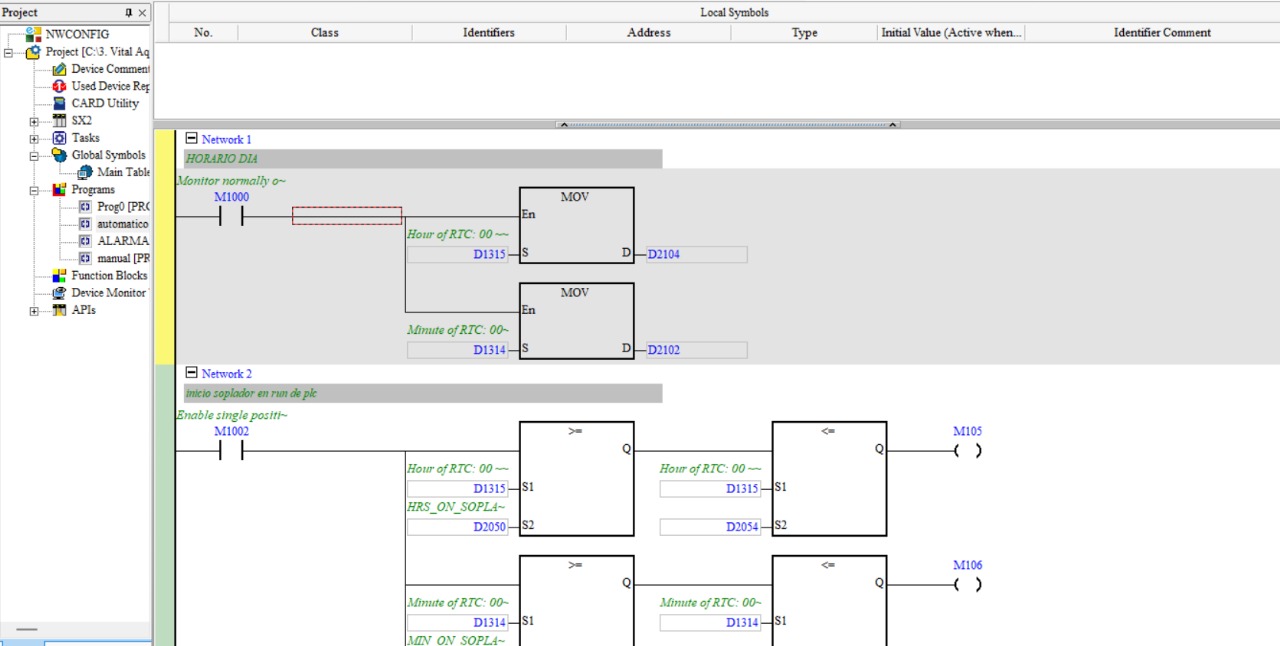Click the APIs library icon

coord(59,310)
